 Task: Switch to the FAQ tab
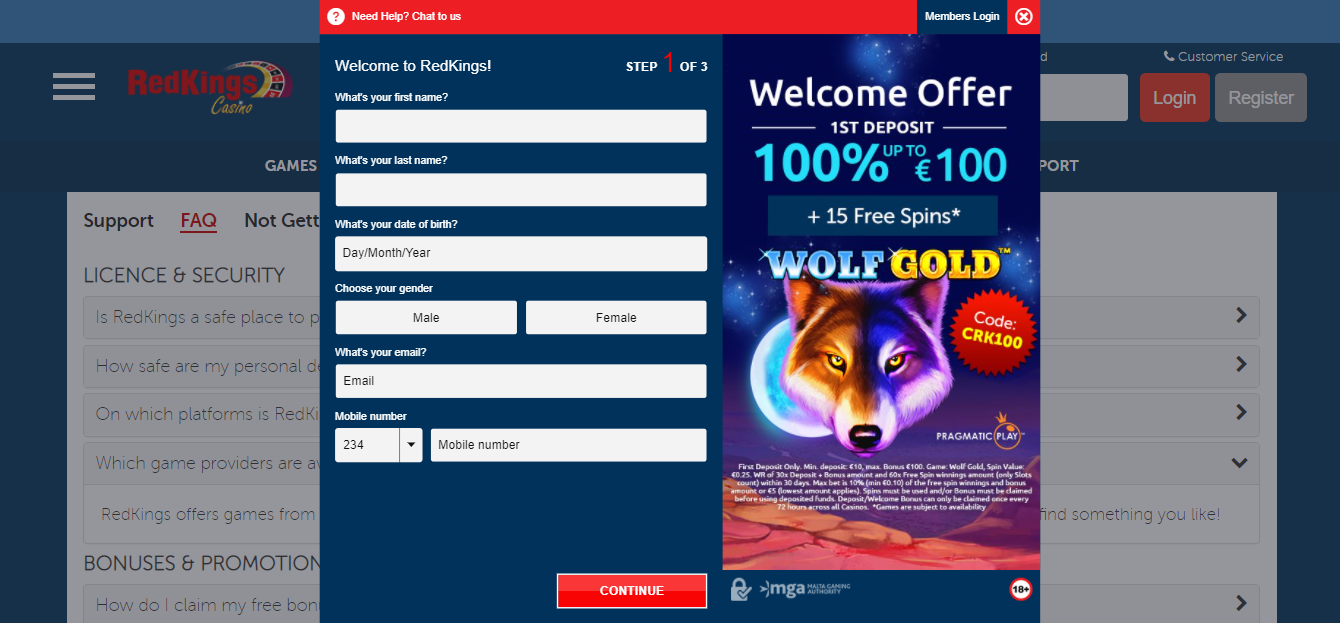pyautogui.click(x=199, y=221)
